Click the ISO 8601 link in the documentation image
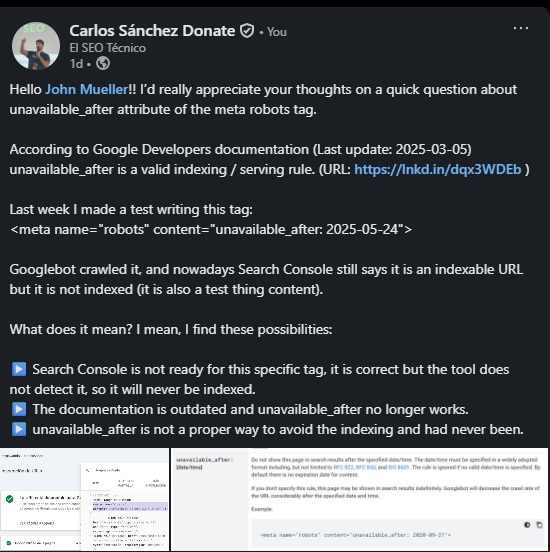Screen dimensions: 550x552 tap(399, 468)
